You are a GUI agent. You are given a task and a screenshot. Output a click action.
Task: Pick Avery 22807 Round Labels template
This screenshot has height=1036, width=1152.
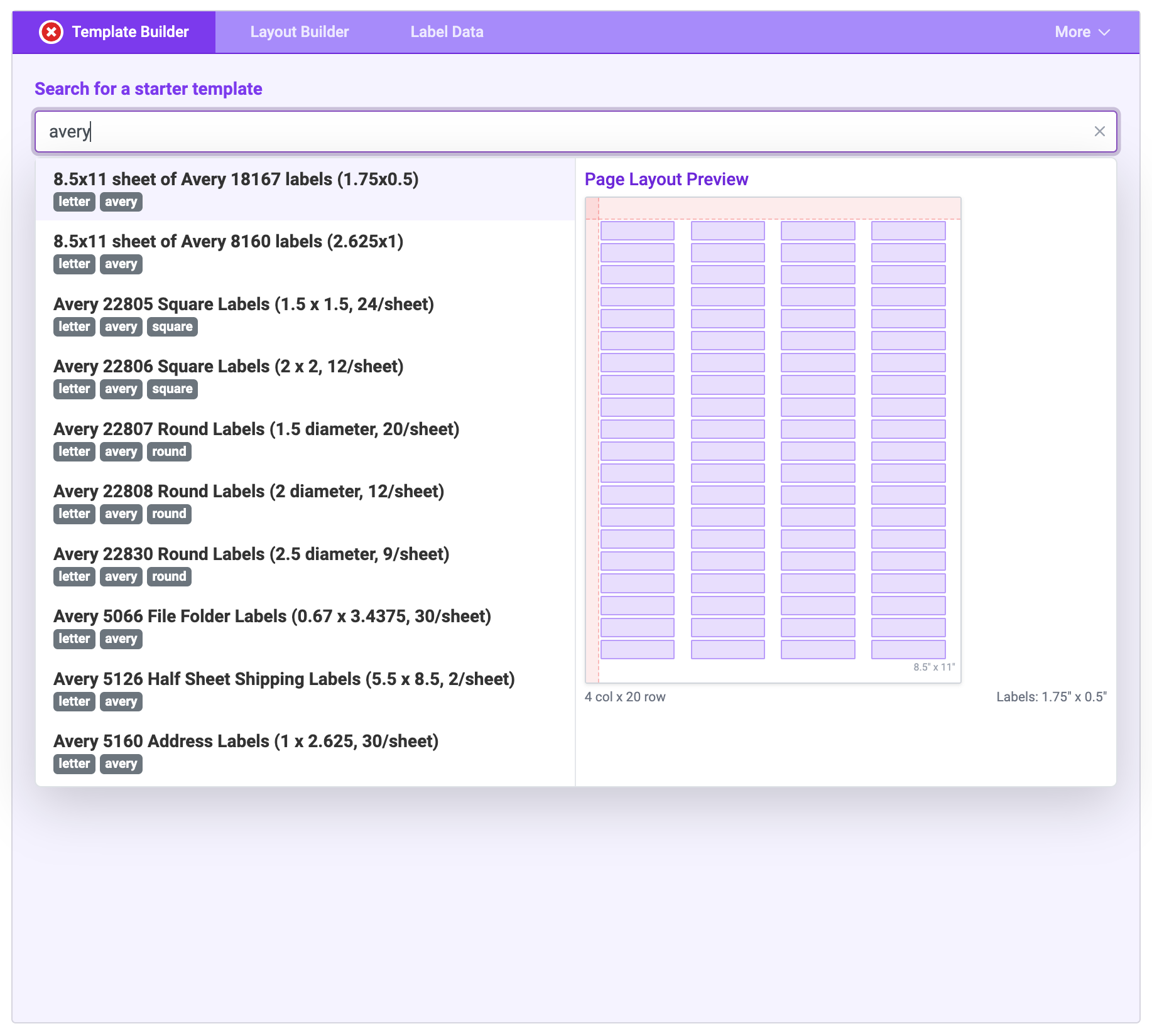tap(305, 439)
